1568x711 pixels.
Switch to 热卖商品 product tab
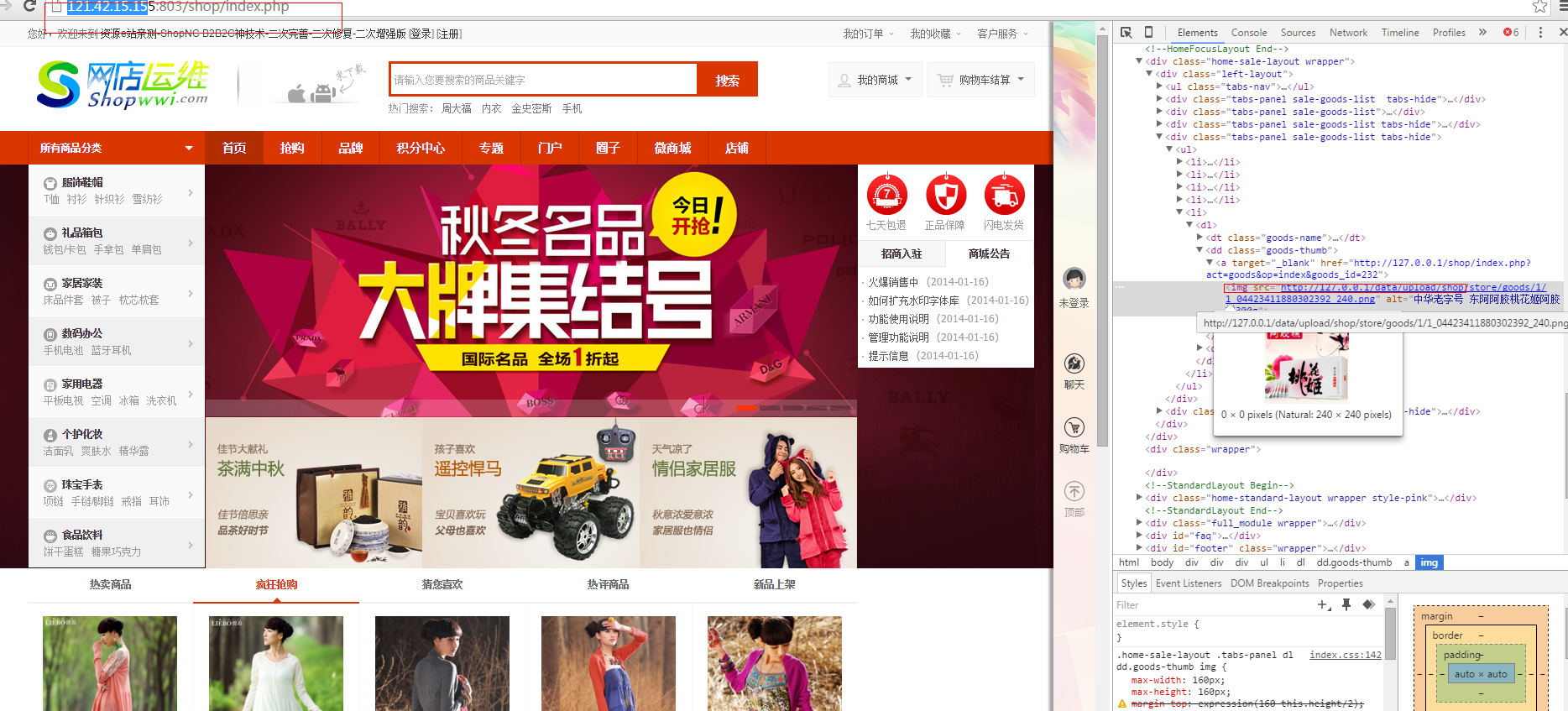pyautogui.click(x=110, y=584)
